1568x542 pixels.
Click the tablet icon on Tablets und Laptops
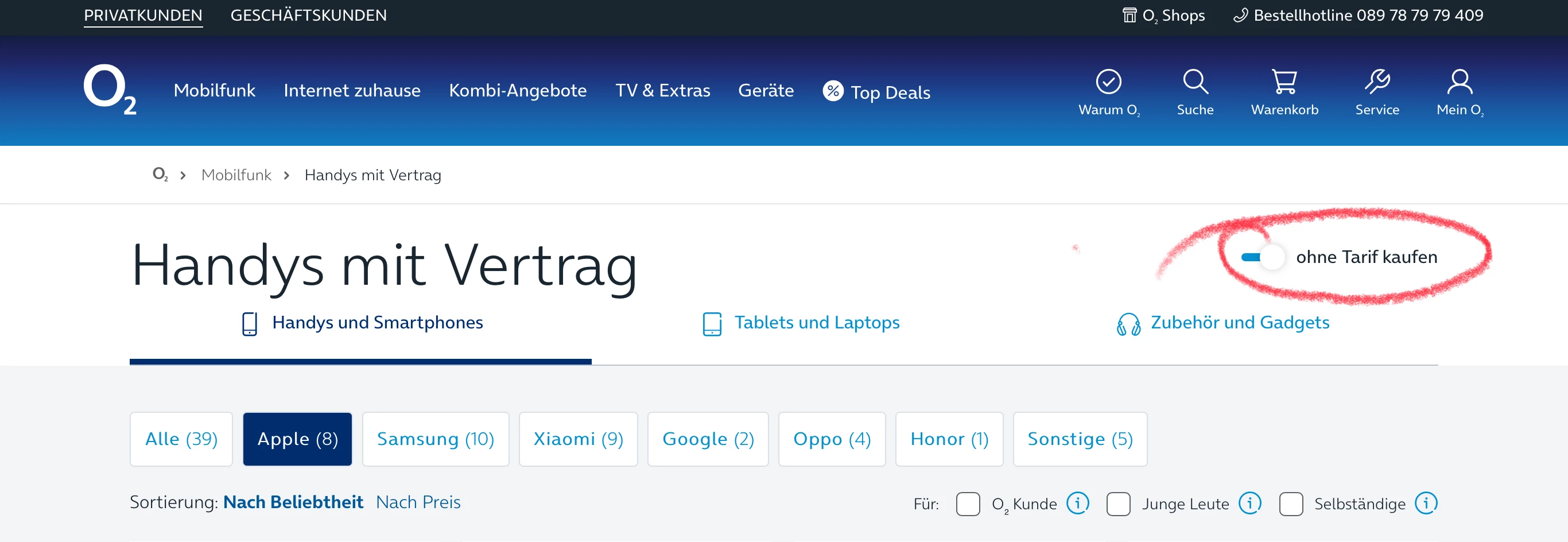point(712,324)
